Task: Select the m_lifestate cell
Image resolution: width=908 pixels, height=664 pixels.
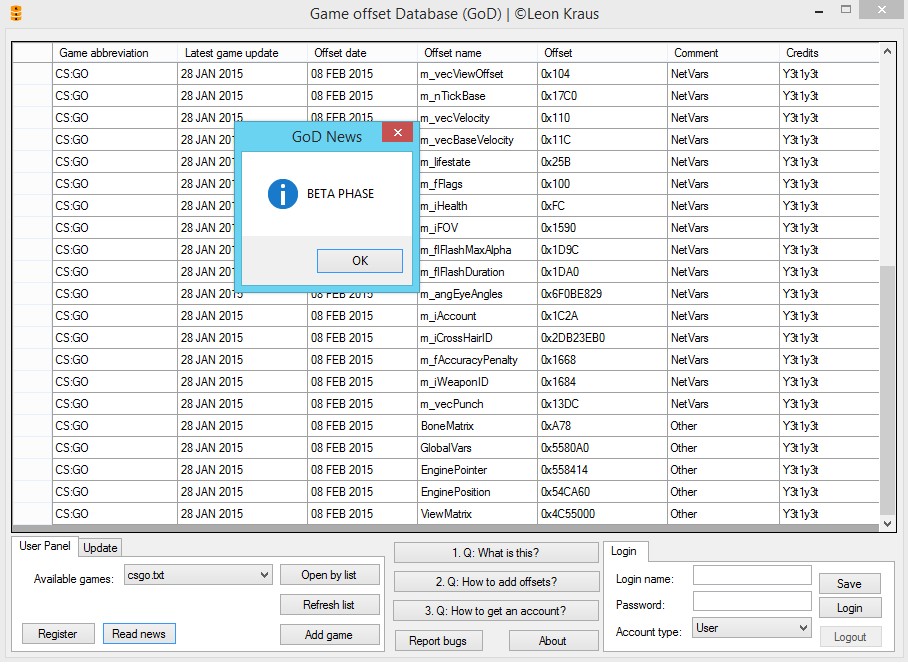Action: [477, 162]
